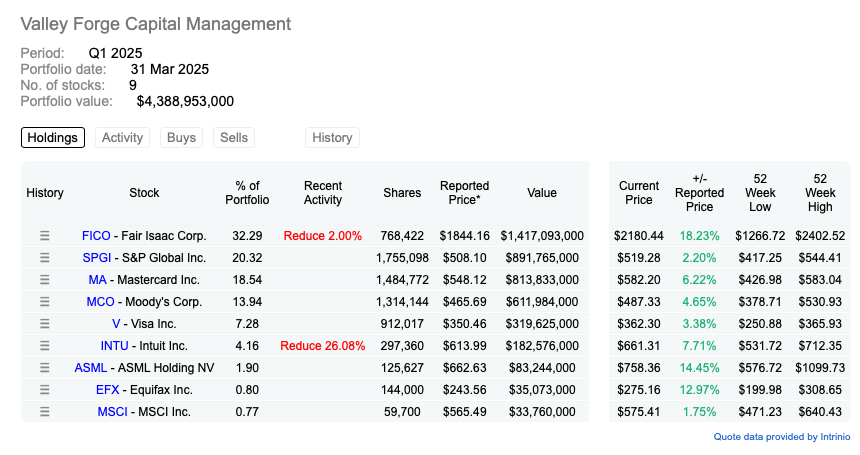Click the $891,765,000 value cell
Screen dimensions: 860x455
click(542, 258)
